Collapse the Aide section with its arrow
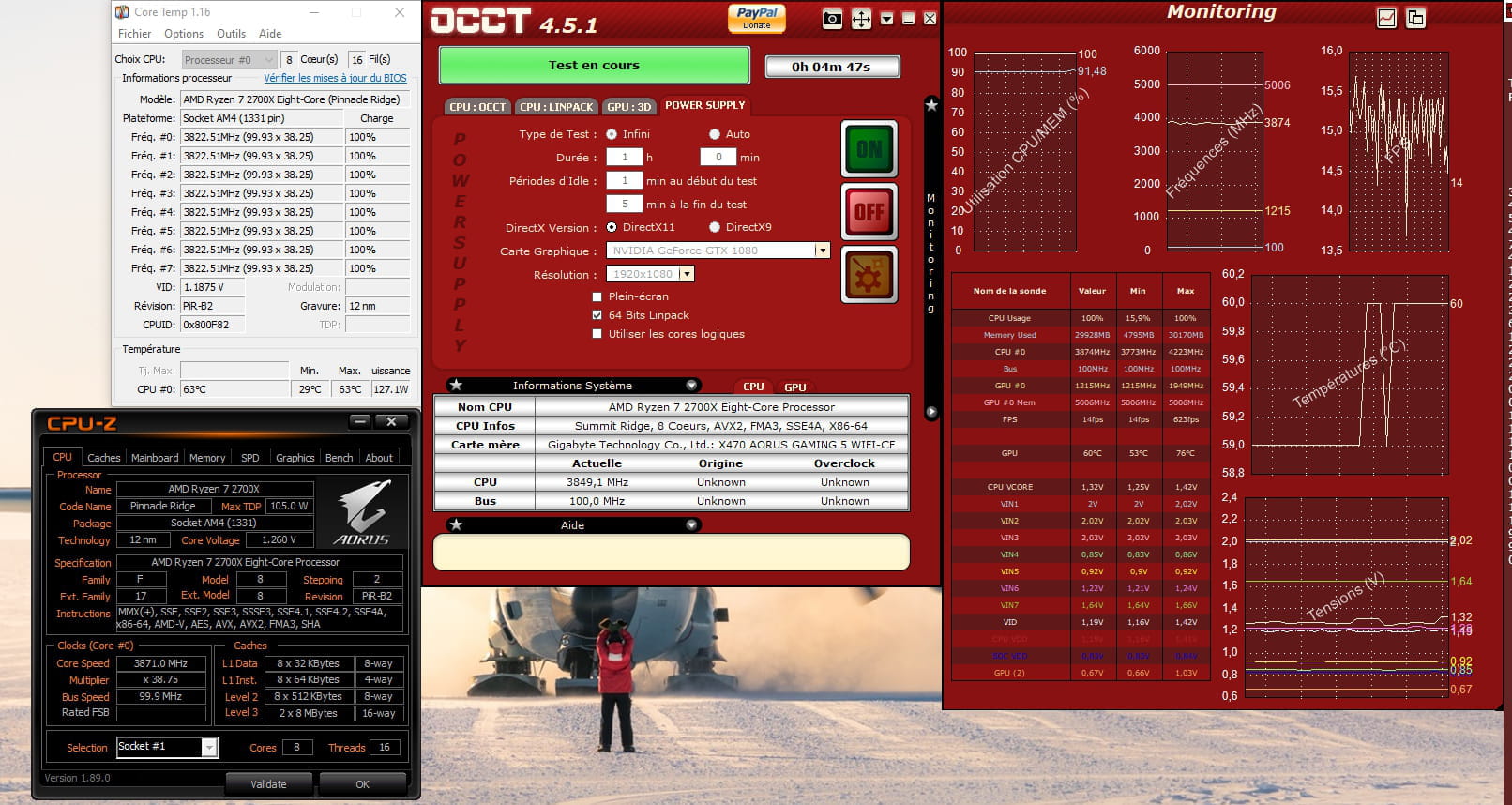Viewport: 1512px width, 805px height. (691, 525)
